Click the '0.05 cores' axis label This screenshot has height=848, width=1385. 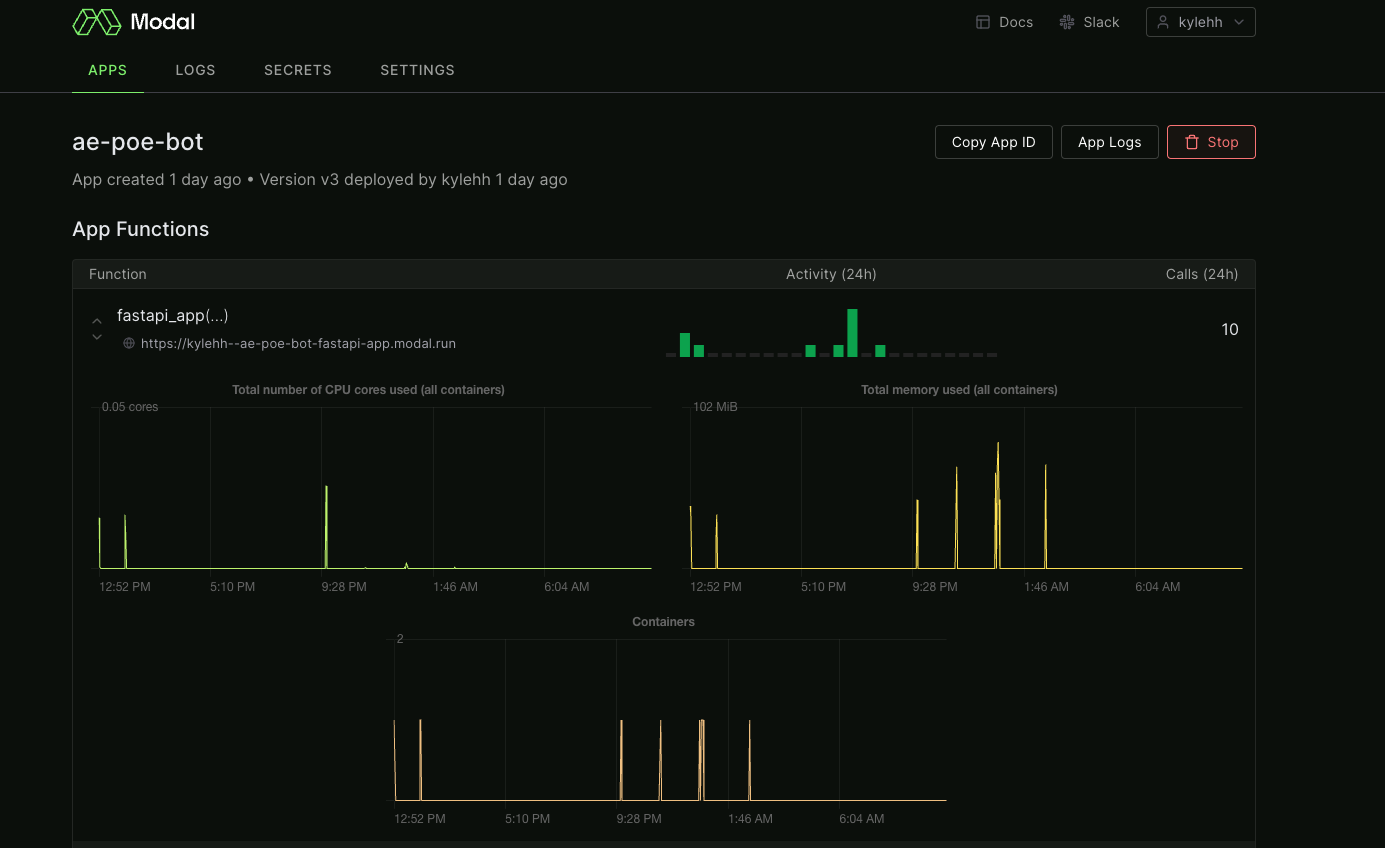(130, 407)
